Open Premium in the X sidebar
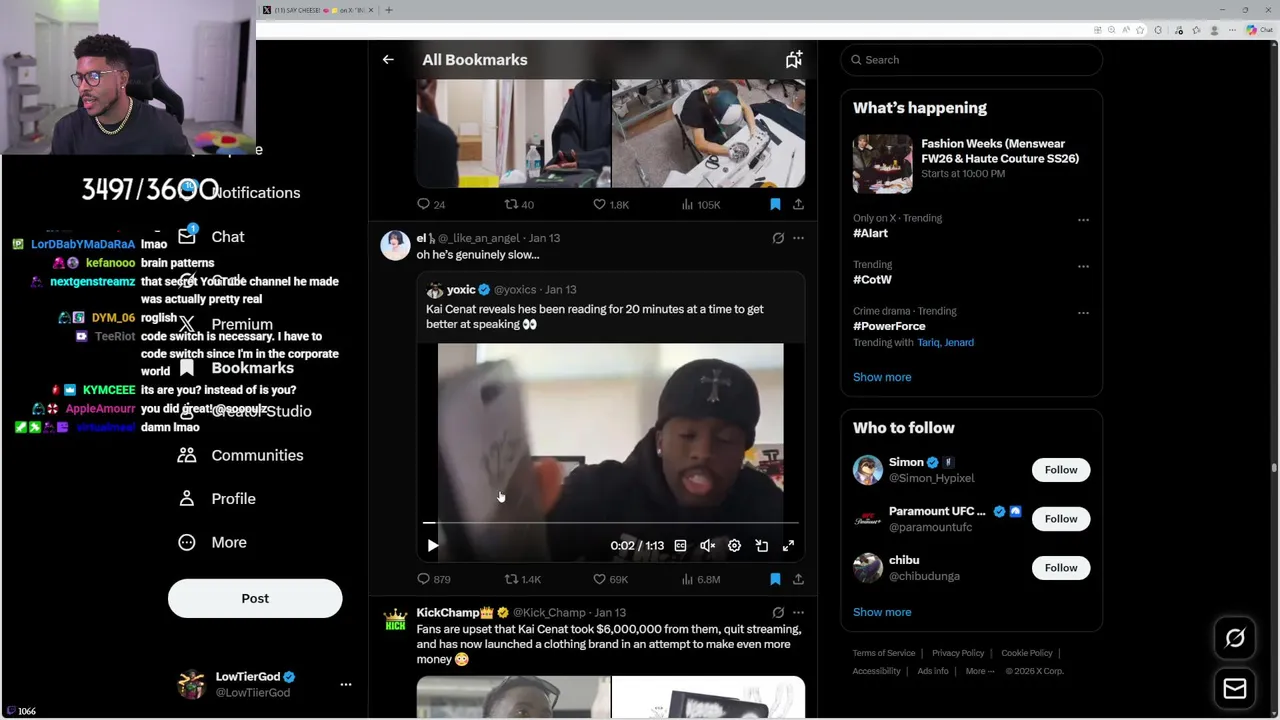Screen dimensions: 1280x720 (x=225, y=324)
